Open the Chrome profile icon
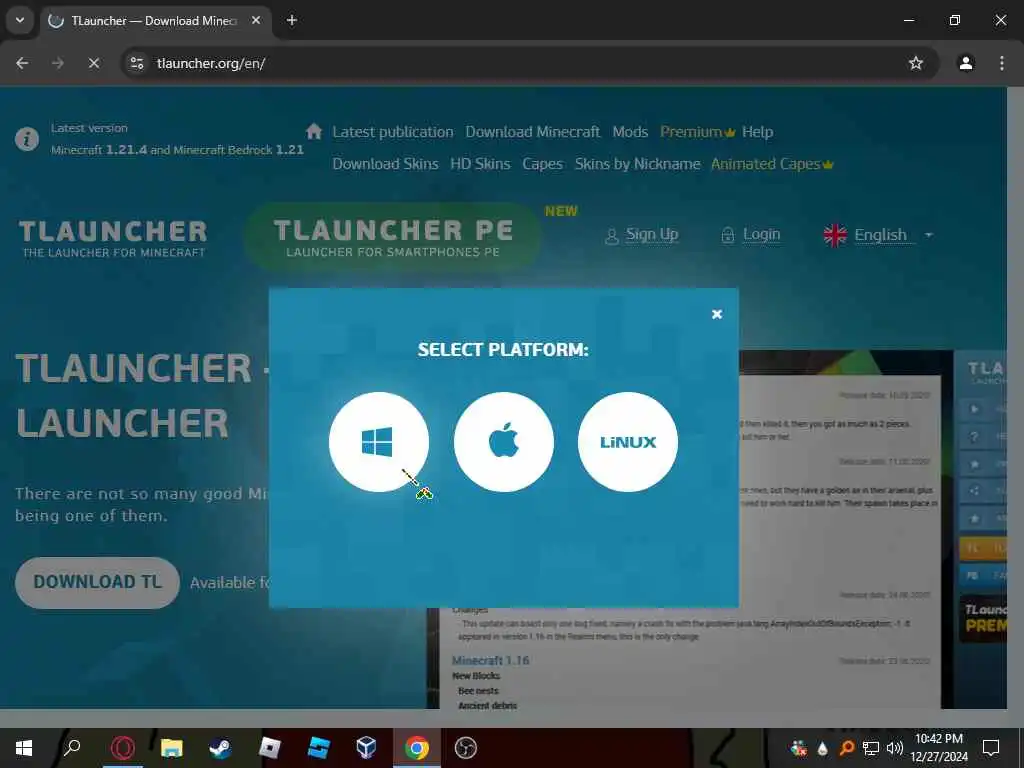Viewport: 1024px width, 768px height. click(966, 63)
